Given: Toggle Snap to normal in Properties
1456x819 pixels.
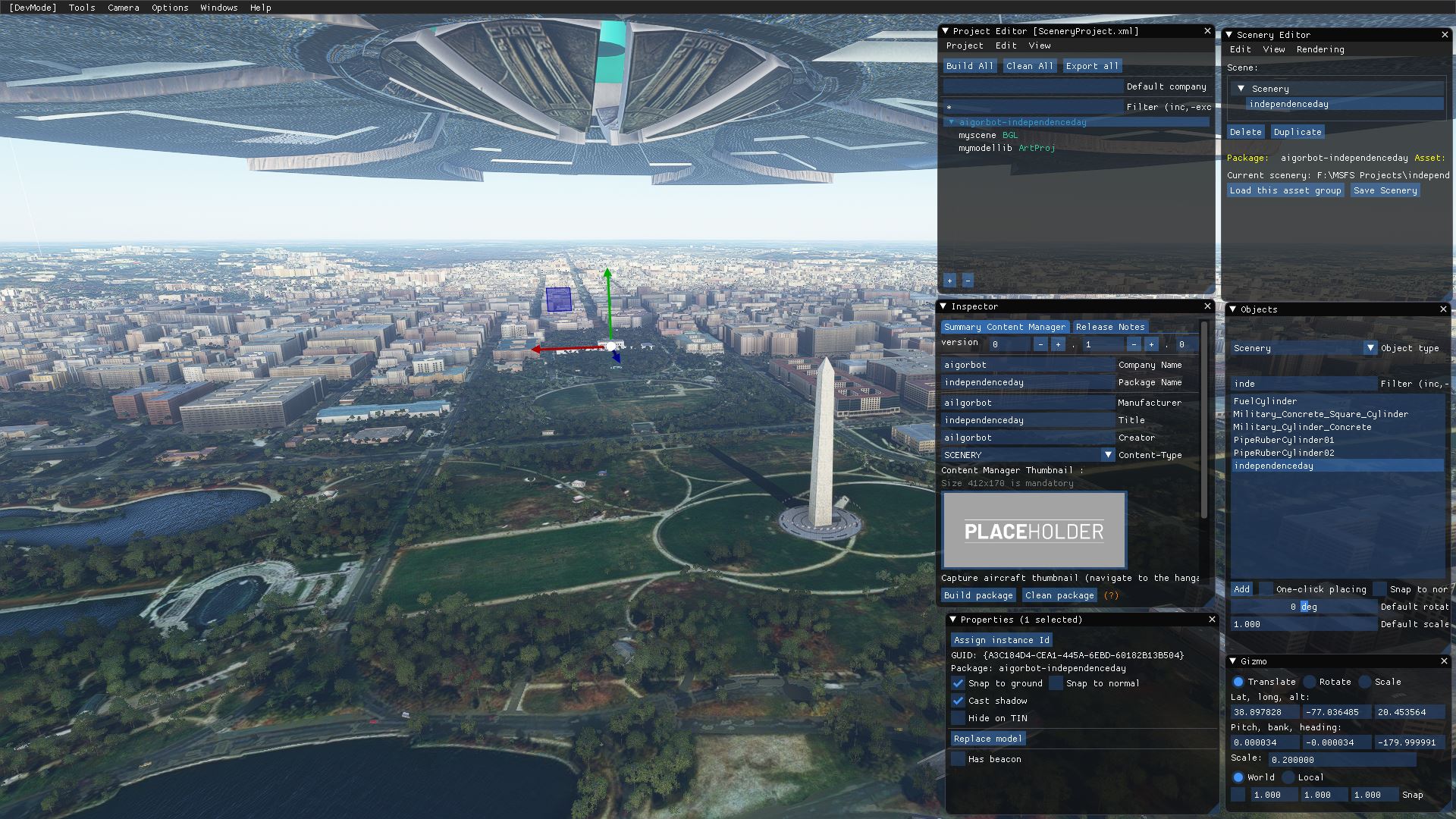Looking at the screenshot, I should 1056,683.
